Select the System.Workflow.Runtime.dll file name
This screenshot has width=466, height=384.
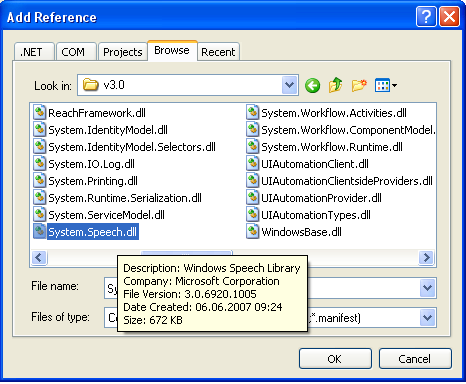click(332, 147)
